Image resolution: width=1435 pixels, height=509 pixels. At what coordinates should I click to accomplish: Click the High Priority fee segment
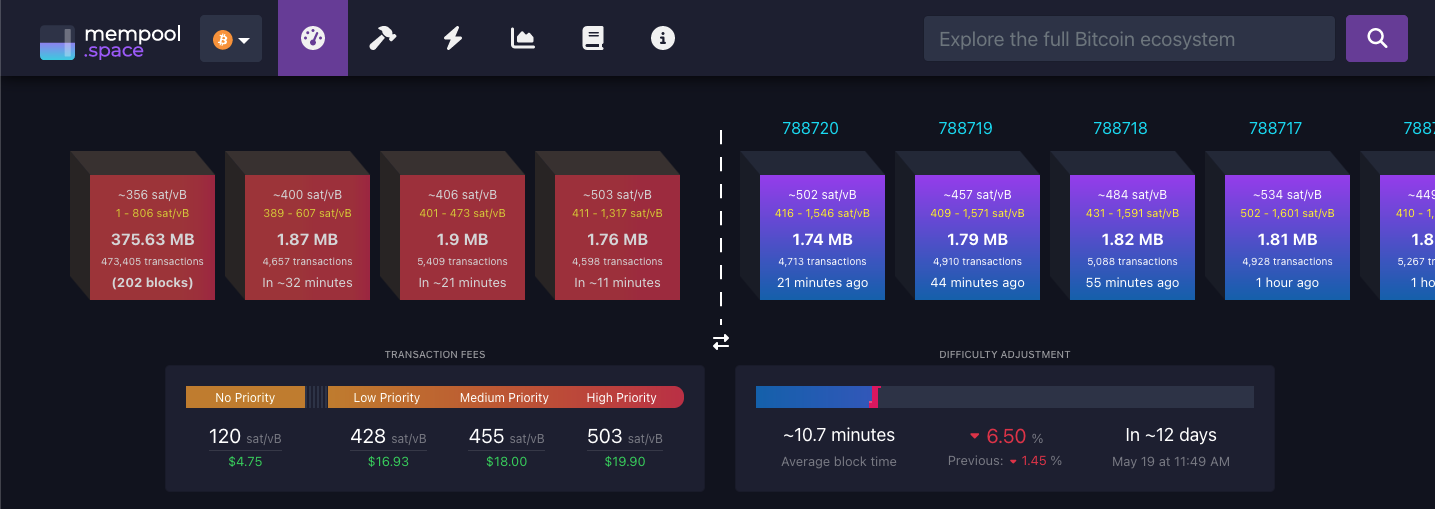coord(622,397)
